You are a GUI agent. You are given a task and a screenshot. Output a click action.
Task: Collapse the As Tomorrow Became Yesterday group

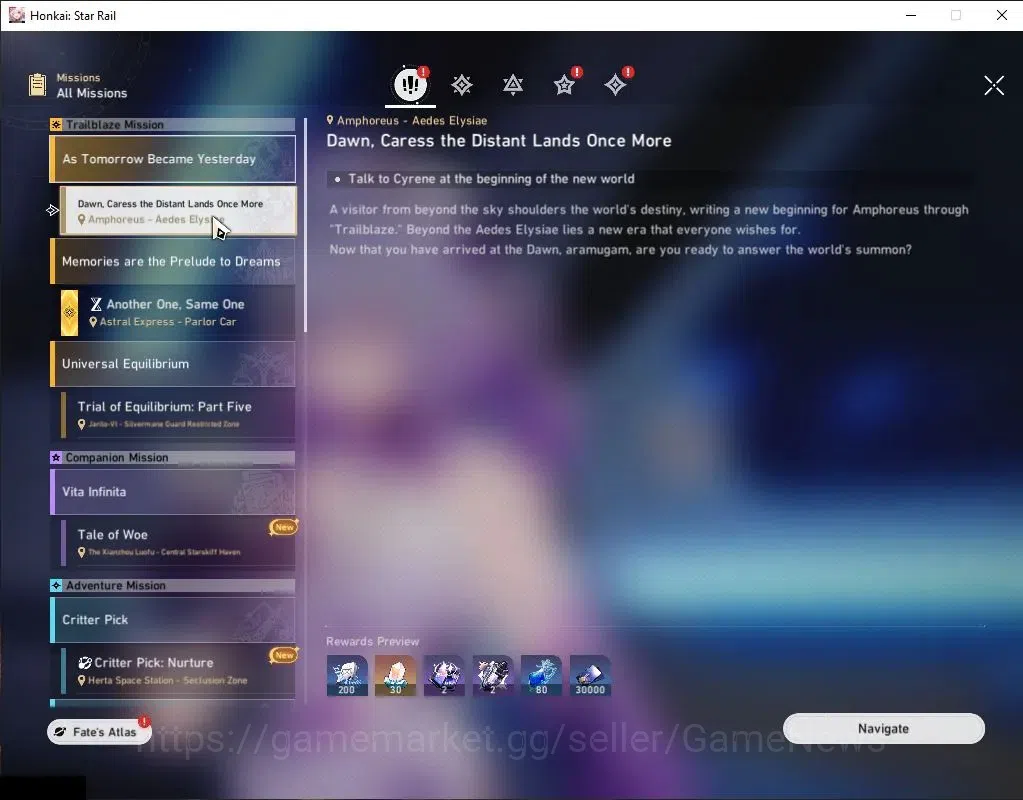tap(173, 159)
